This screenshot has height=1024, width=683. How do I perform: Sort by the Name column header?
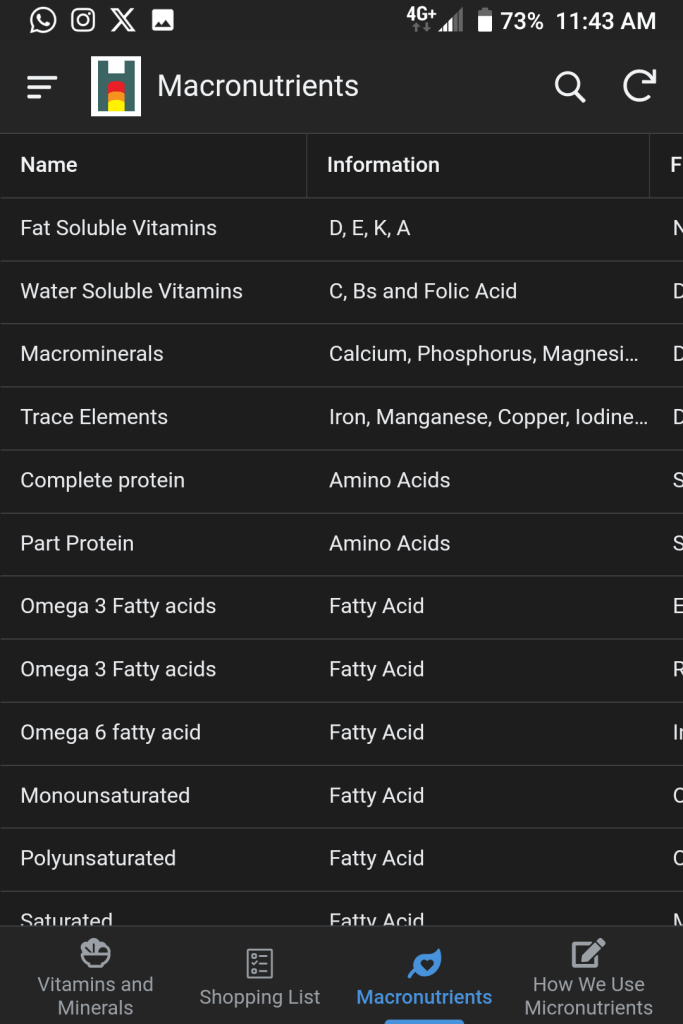click(x=49, y=165)
